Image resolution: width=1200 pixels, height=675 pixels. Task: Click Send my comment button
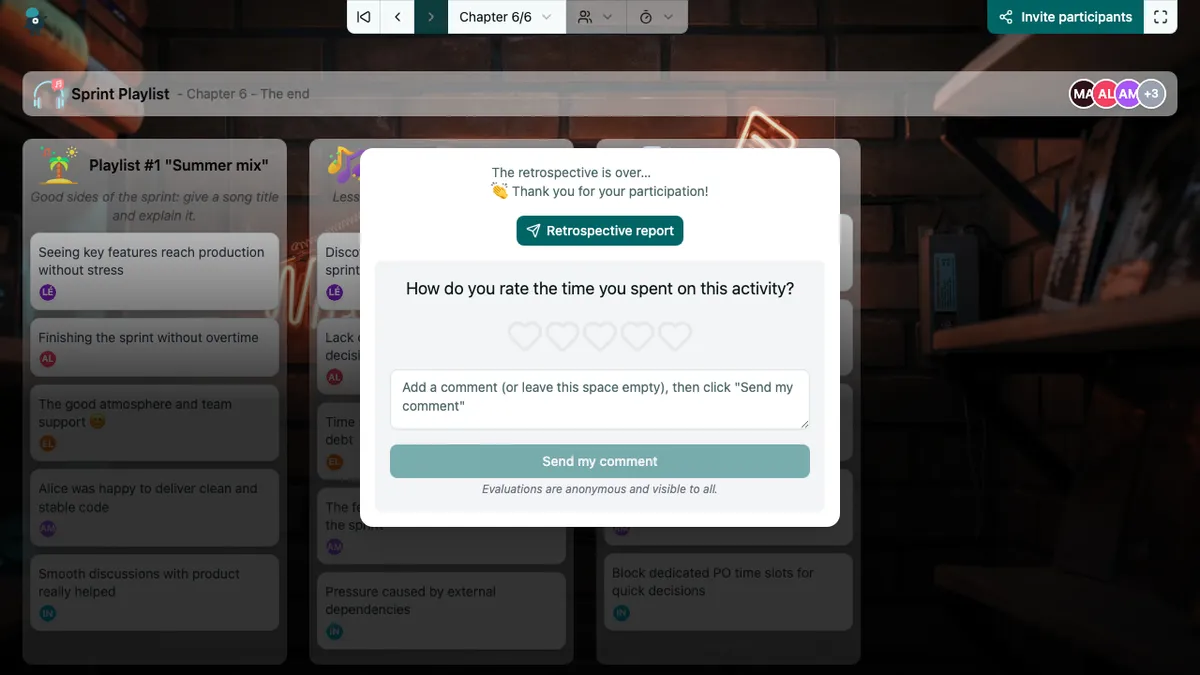(x=600, y=461)
